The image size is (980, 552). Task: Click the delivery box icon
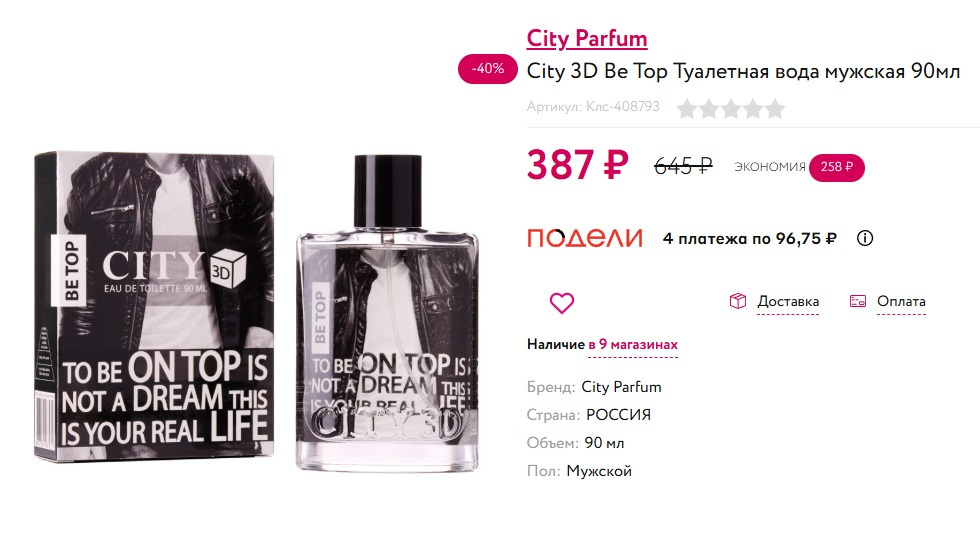(738, 301)
